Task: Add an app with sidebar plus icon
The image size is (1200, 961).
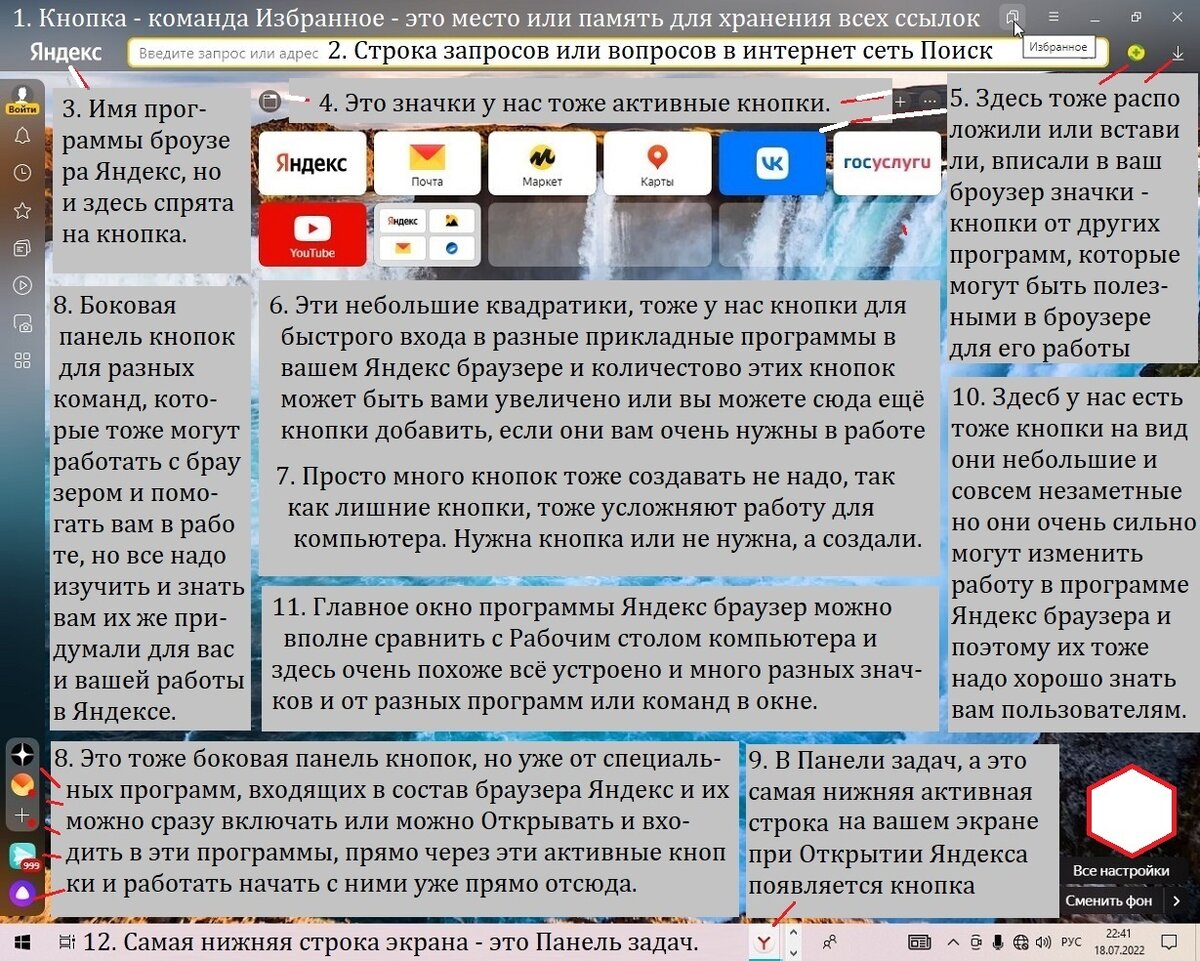Action: pyautogui.click(x=22, y=816)
